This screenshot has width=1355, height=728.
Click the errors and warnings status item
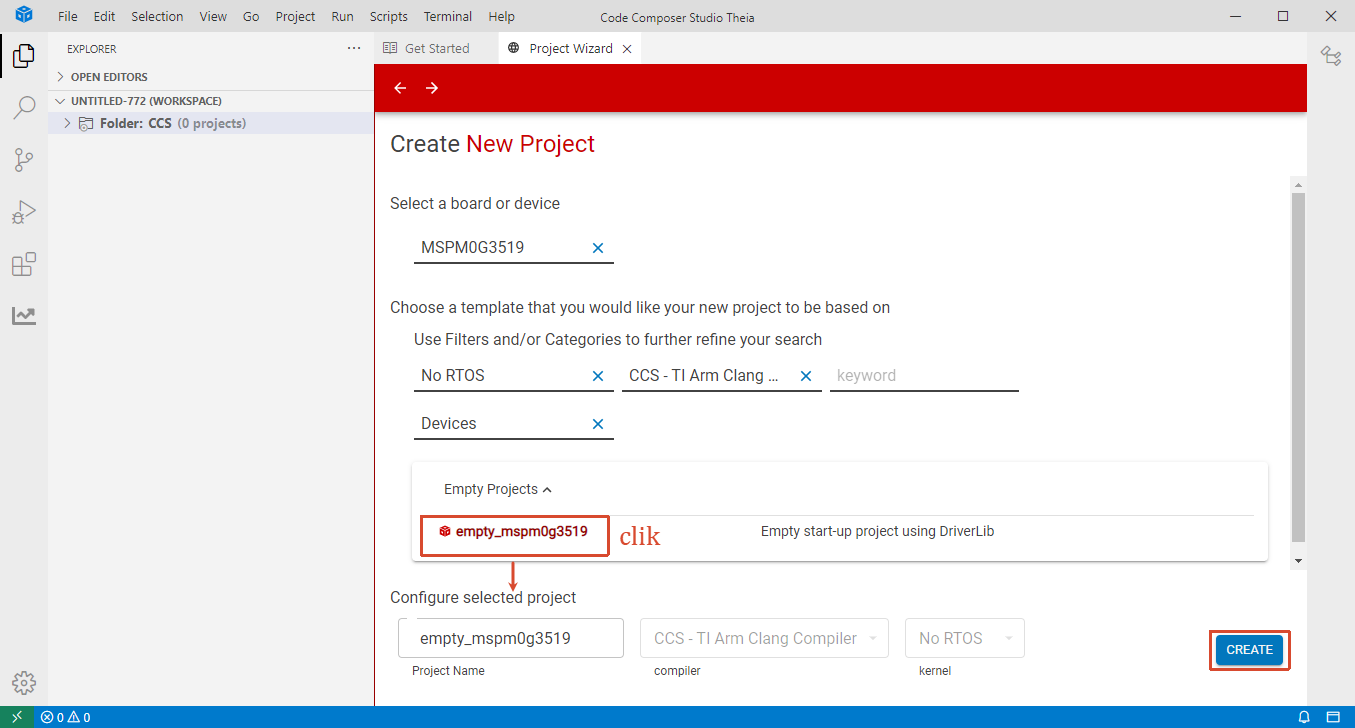coord(66,717)
